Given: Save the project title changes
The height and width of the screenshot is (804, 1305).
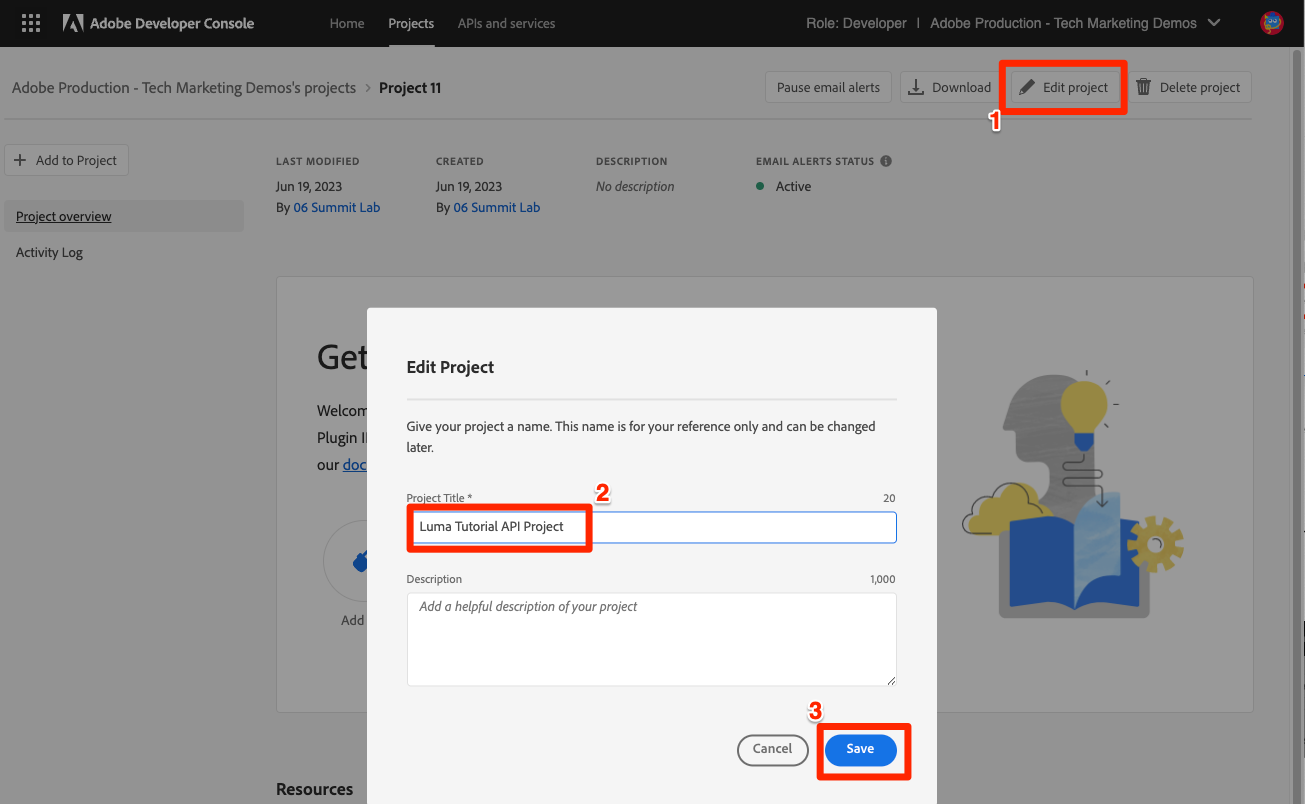Looking at the screenshot, I should click(860, 749).
